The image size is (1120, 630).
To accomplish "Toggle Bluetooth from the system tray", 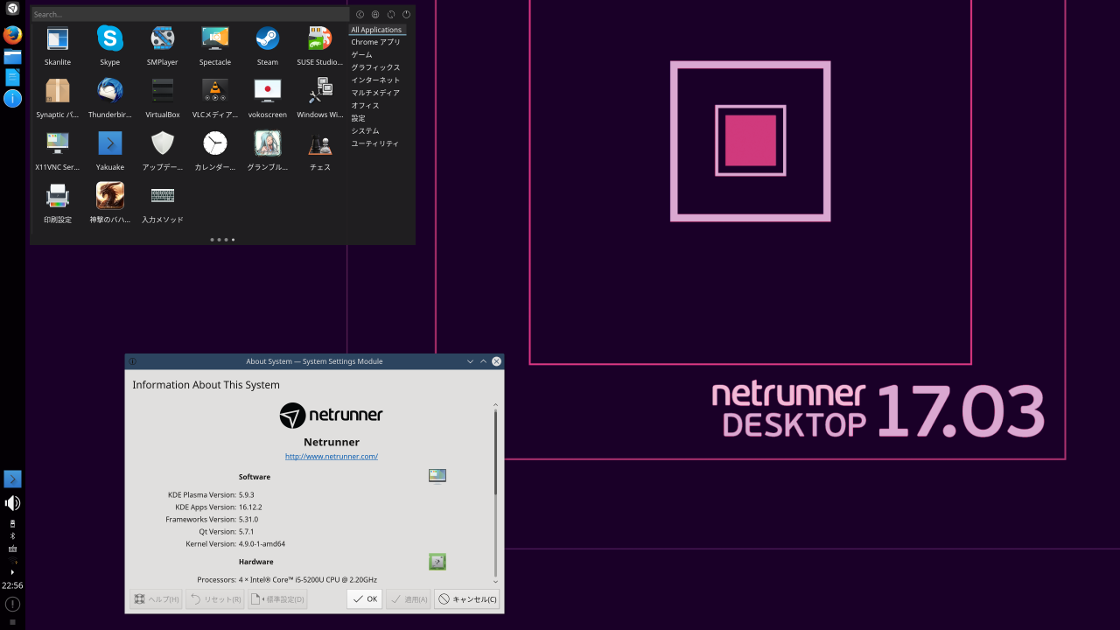I will click(x=13, y=536).
